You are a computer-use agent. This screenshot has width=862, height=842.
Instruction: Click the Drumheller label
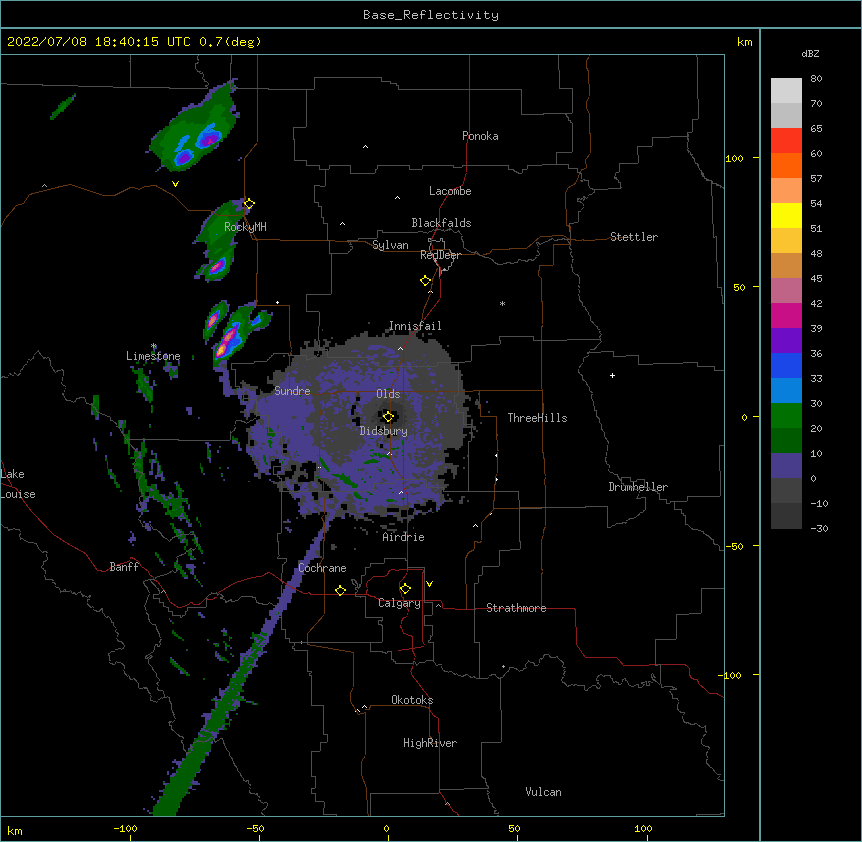click(638, 487)
